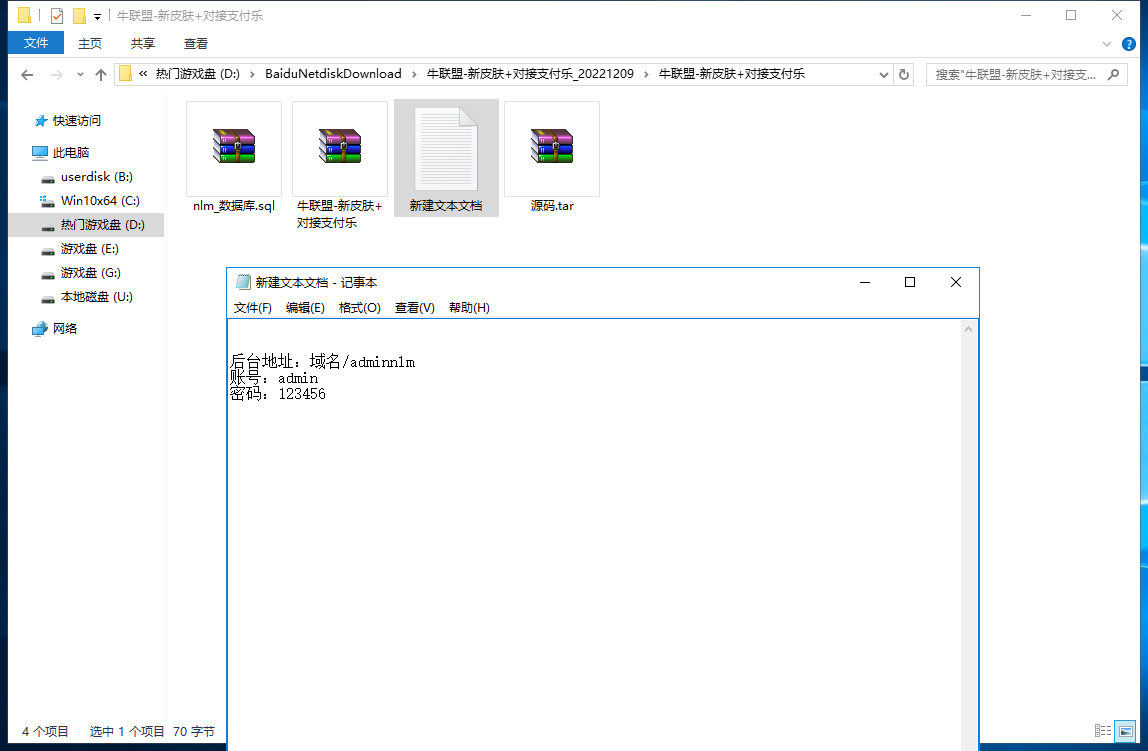Open the 编辑(E) menu in Notepad
Viewport: 1148px width, 751px height.
tap(305, 308)
